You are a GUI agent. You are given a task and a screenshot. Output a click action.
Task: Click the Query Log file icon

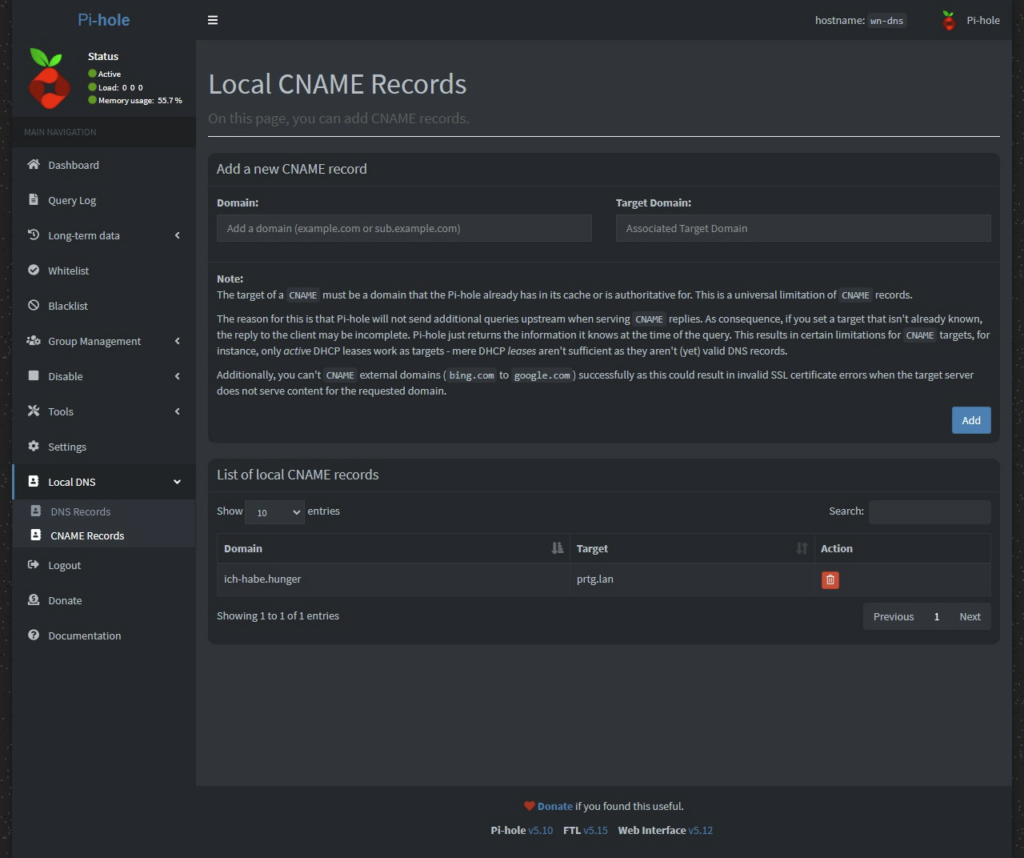[x=33, y=200]
